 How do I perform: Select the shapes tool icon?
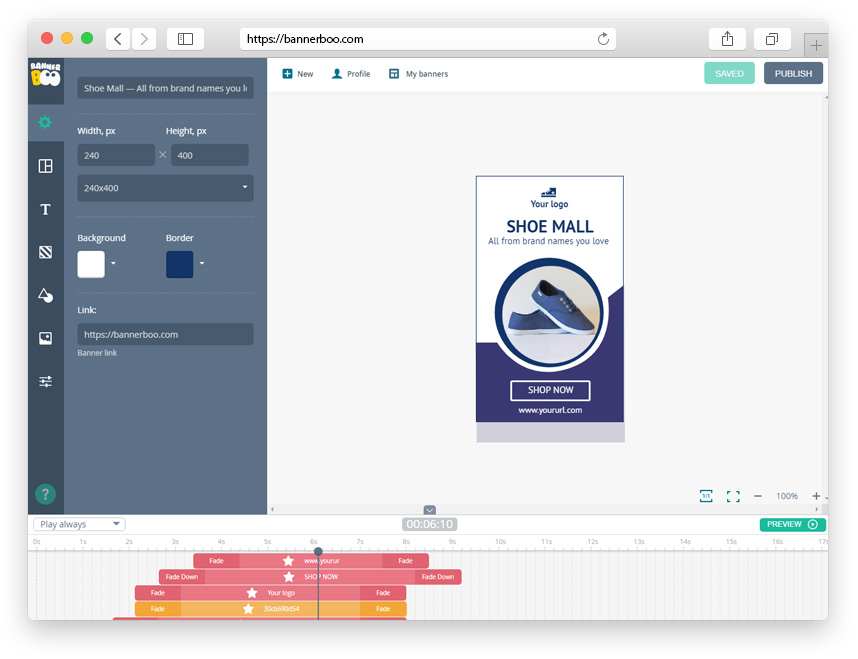coord(45,296)
